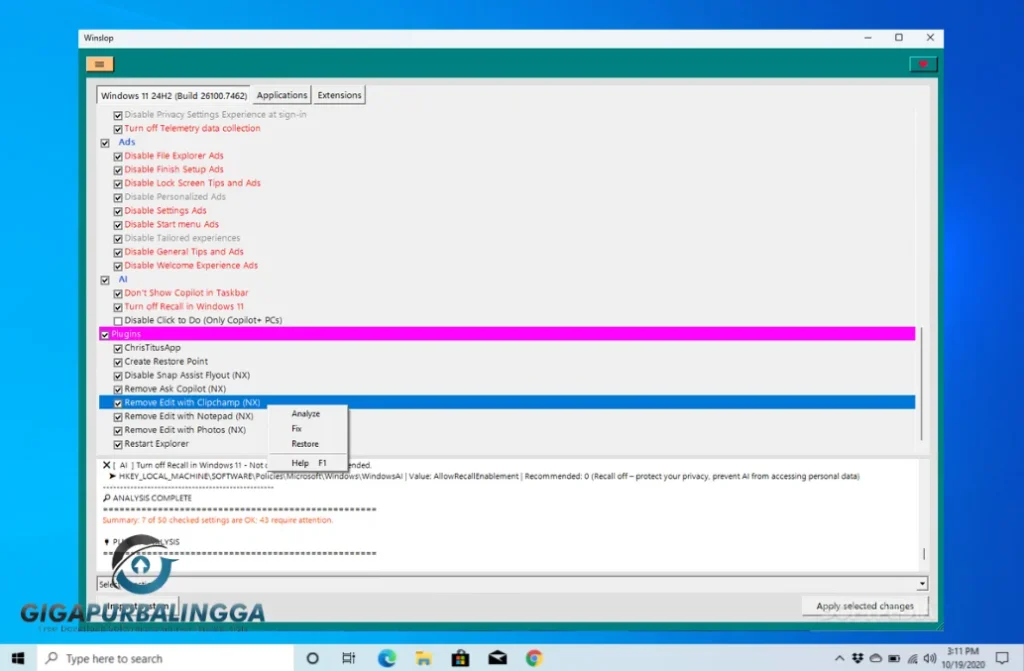
Task: Select Restore in the context menu
Action: point(305,444)
